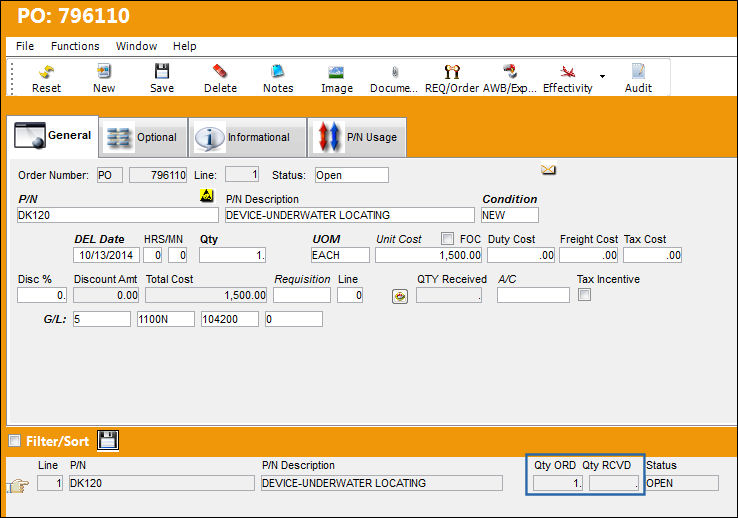
Task: Open the Functions menu
Action: coord(75,46)
